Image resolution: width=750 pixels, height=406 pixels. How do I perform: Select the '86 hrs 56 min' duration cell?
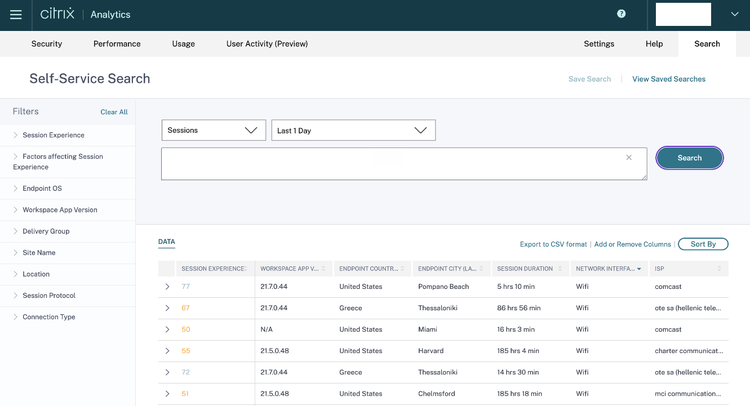click(518, 308)
